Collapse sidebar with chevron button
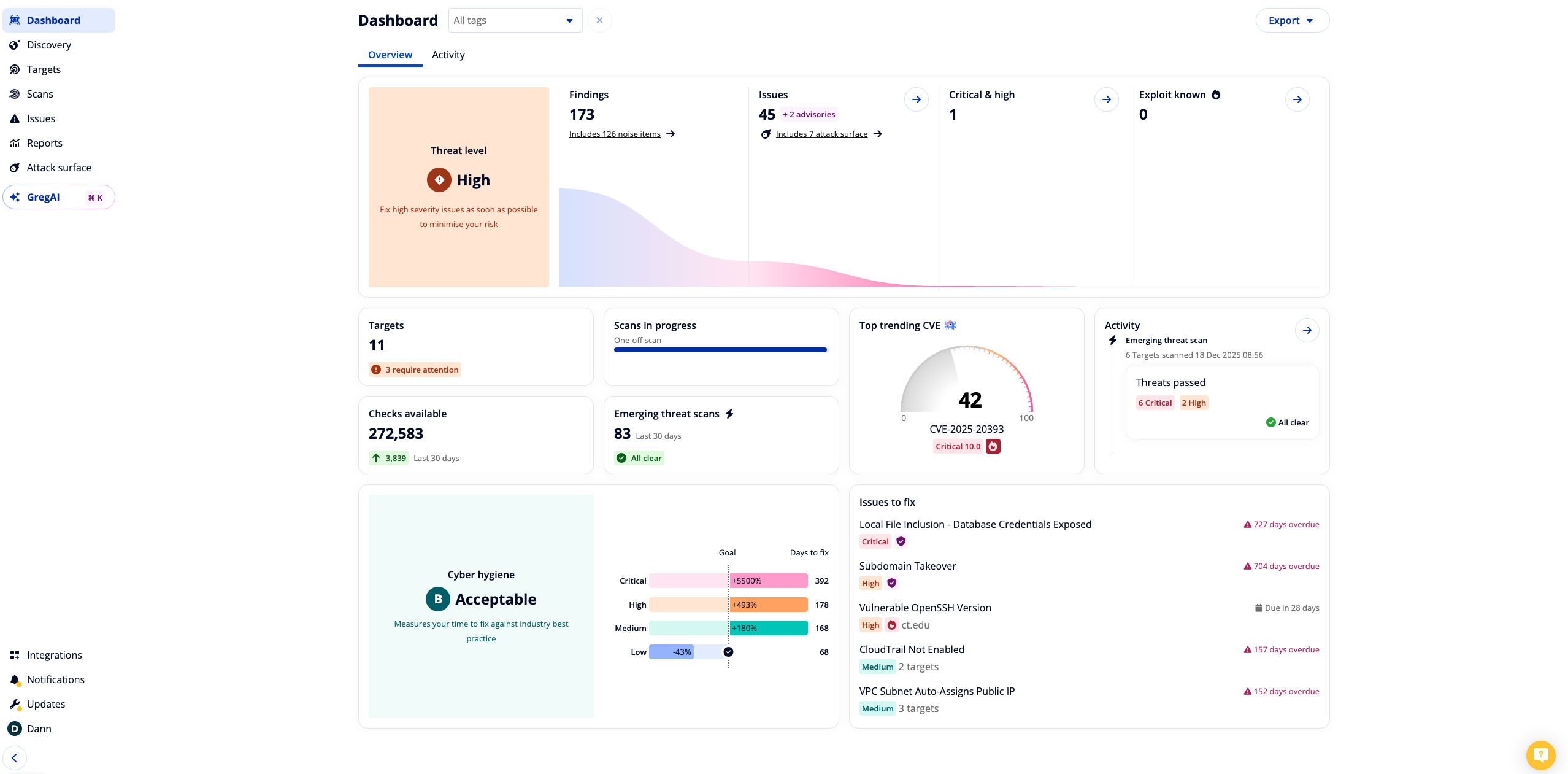Viewport: 1568px width, 774px height. click(15, 758)
